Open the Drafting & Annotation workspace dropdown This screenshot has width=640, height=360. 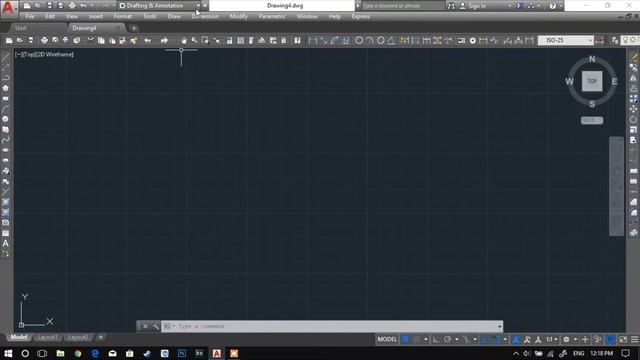pyautogui.click(x=198, y=6)
